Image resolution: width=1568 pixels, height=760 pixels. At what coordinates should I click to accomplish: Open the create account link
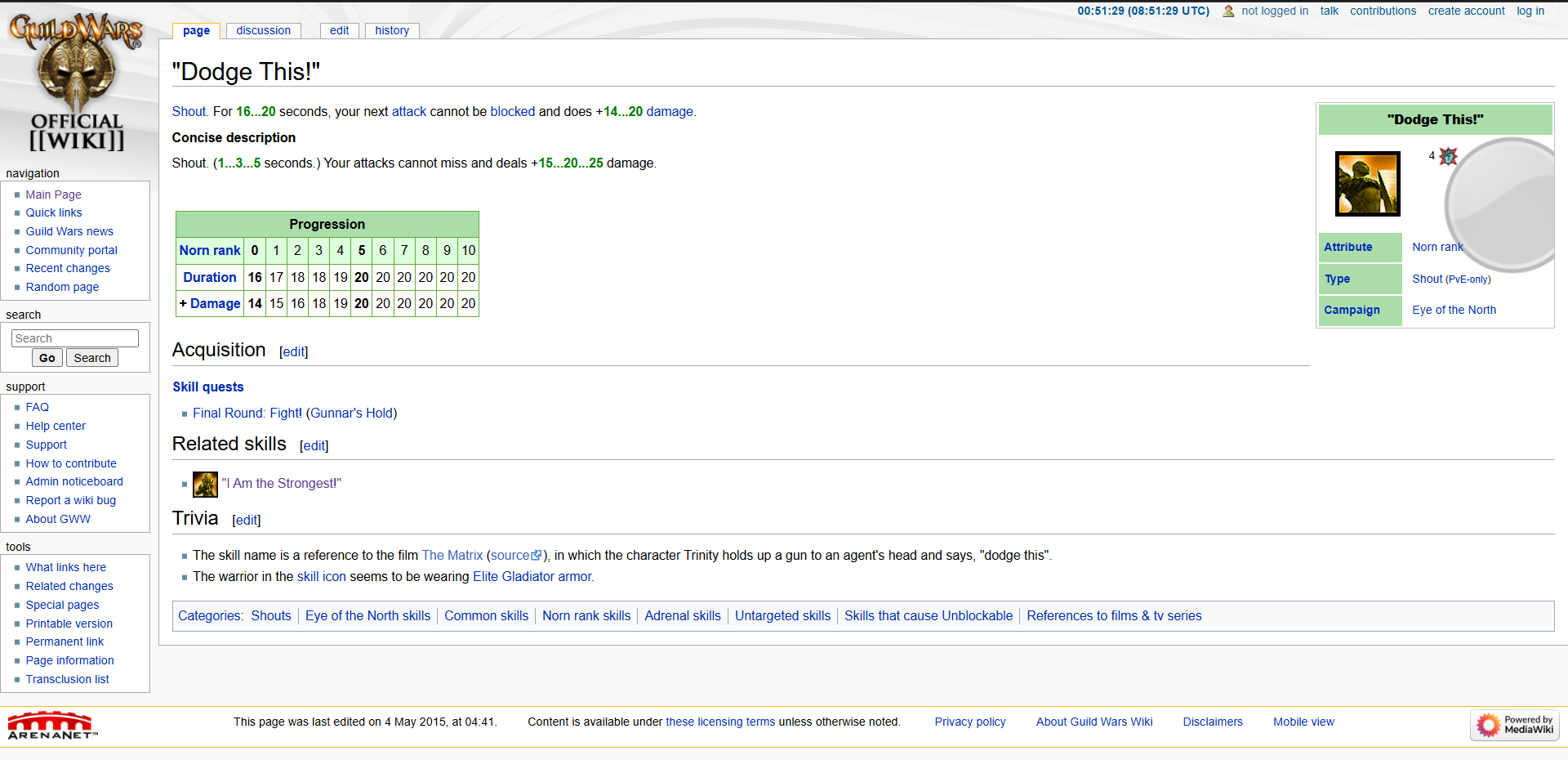pyautogui.click(x=1466, y=11)
